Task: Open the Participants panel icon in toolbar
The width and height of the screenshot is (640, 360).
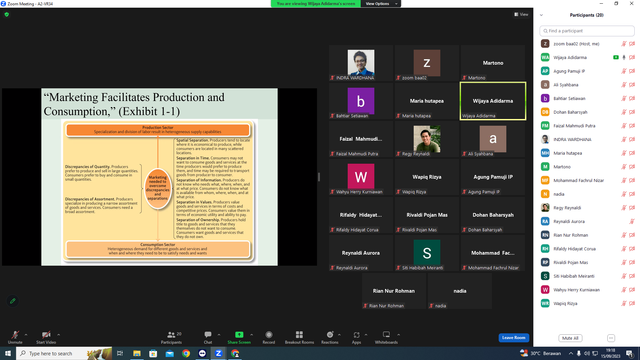Action: (x=171, y=335)
